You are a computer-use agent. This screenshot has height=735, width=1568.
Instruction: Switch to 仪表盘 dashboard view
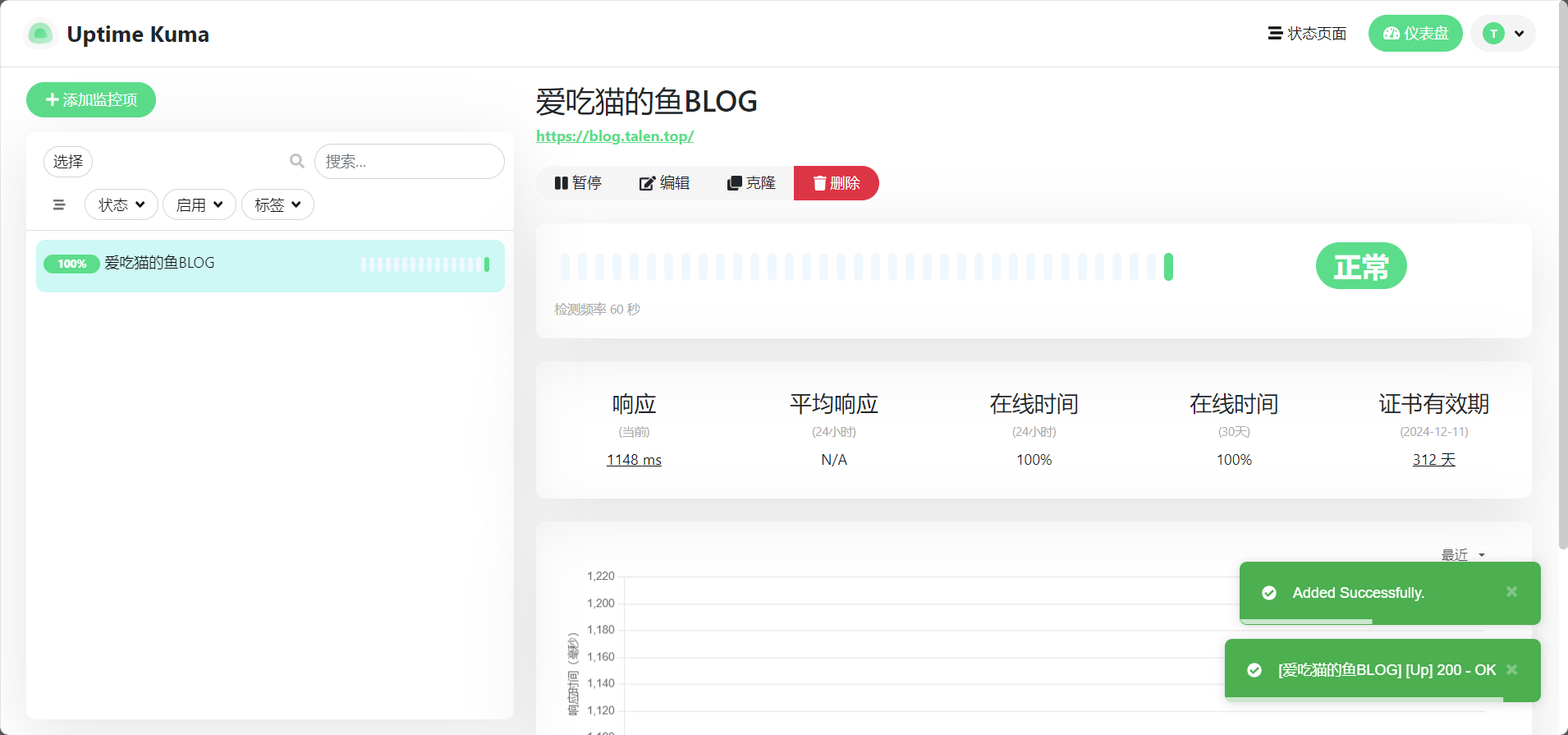tap(1415, 34)
